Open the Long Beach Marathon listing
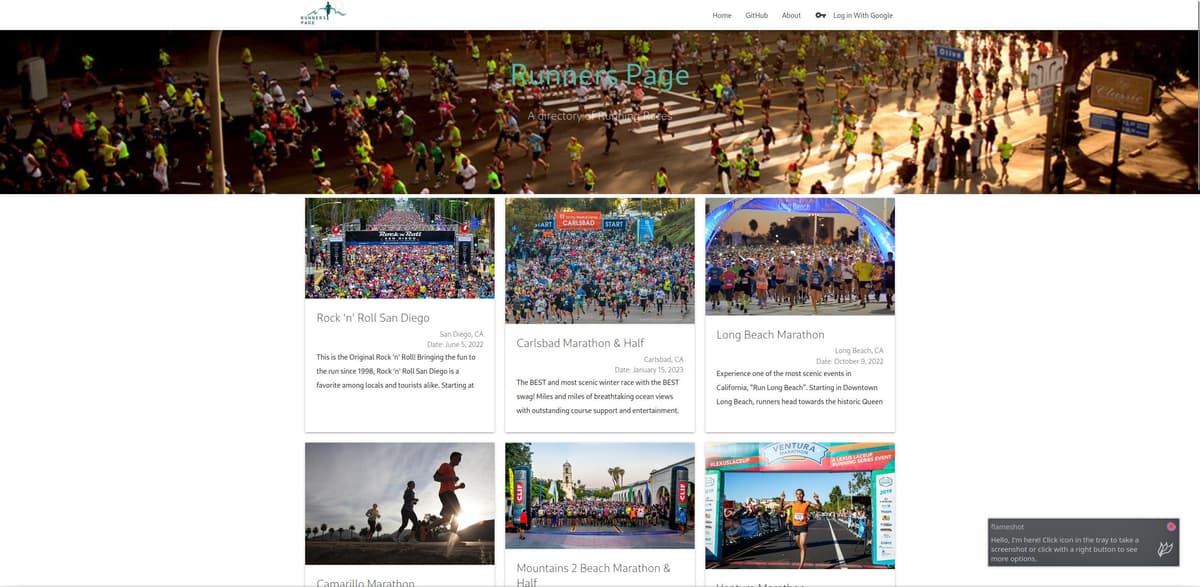Viewport: 1200px width, 587px height. pos(770,334)
